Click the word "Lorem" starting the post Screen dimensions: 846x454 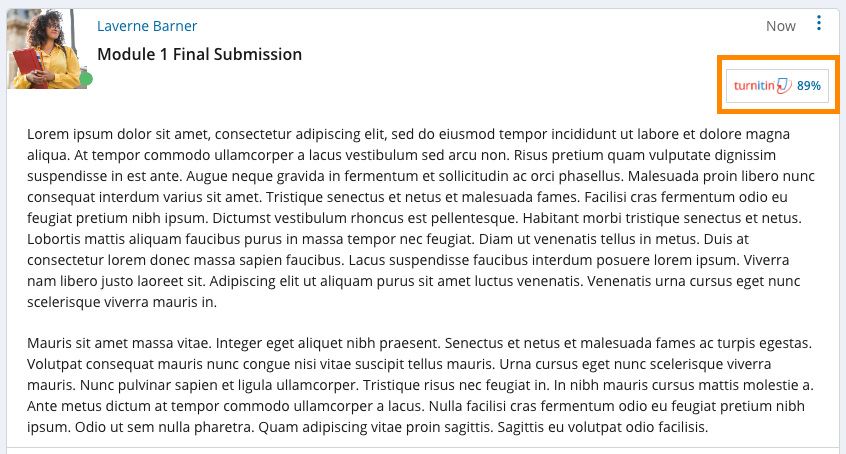coord(47,134)
